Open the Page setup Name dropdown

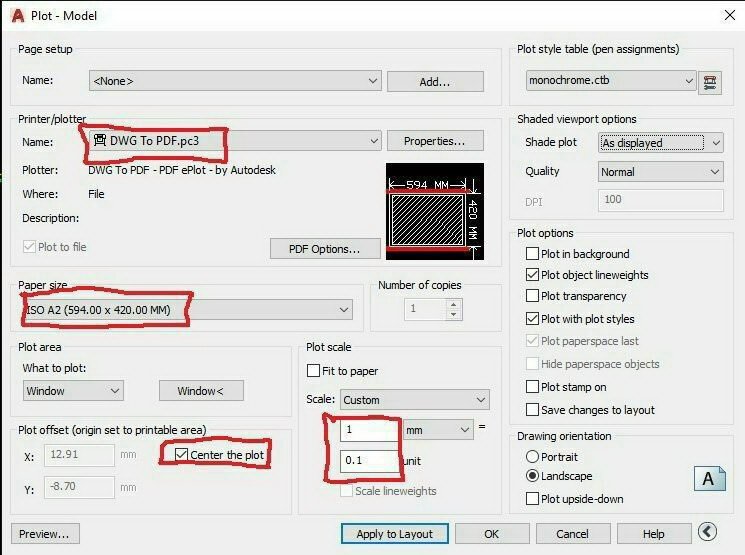tap(235, 81)
